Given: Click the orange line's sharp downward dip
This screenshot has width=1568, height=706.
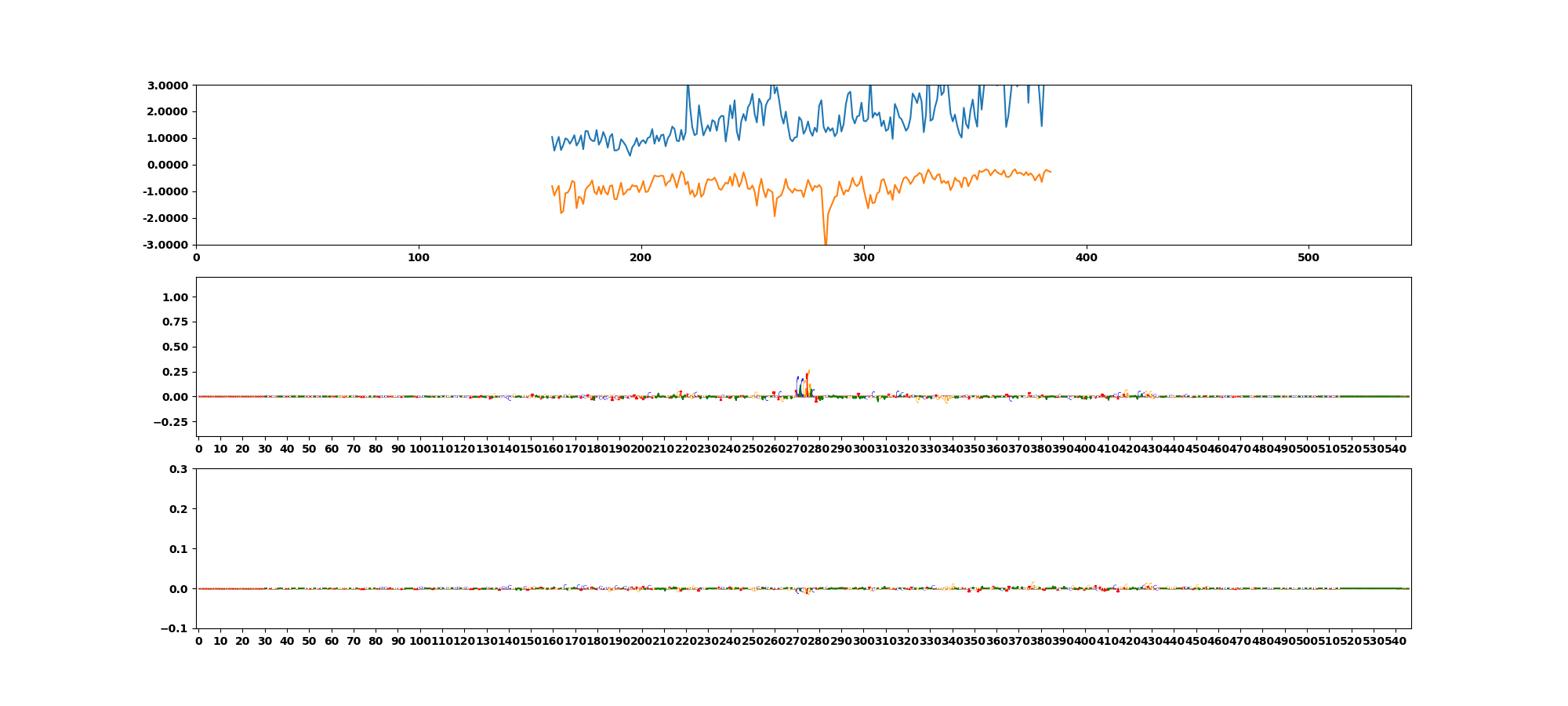Looking at the screenshot, I should 825,238.
